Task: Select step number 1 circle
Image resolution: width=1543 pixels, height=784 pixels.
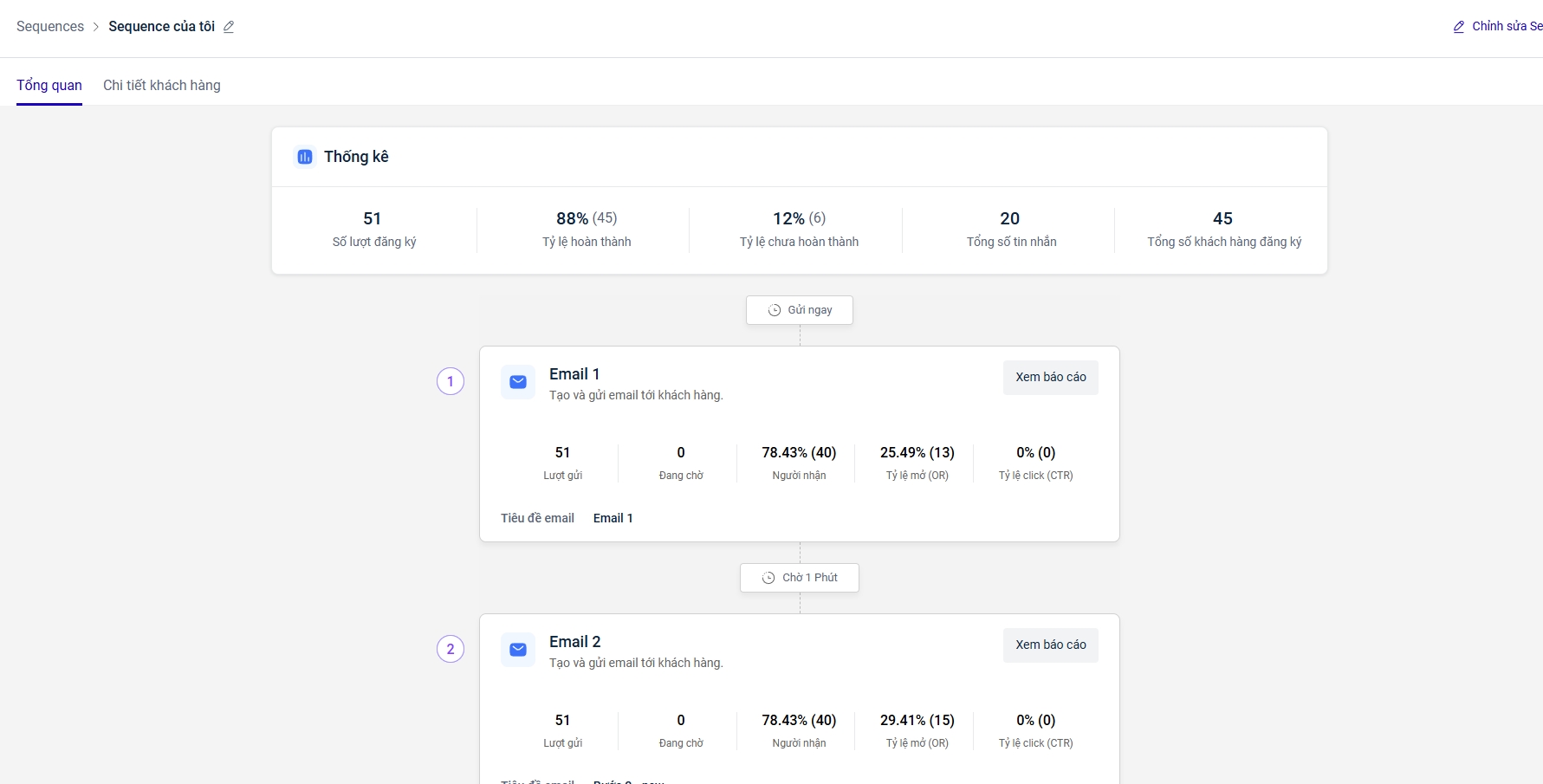Action: 451,381
